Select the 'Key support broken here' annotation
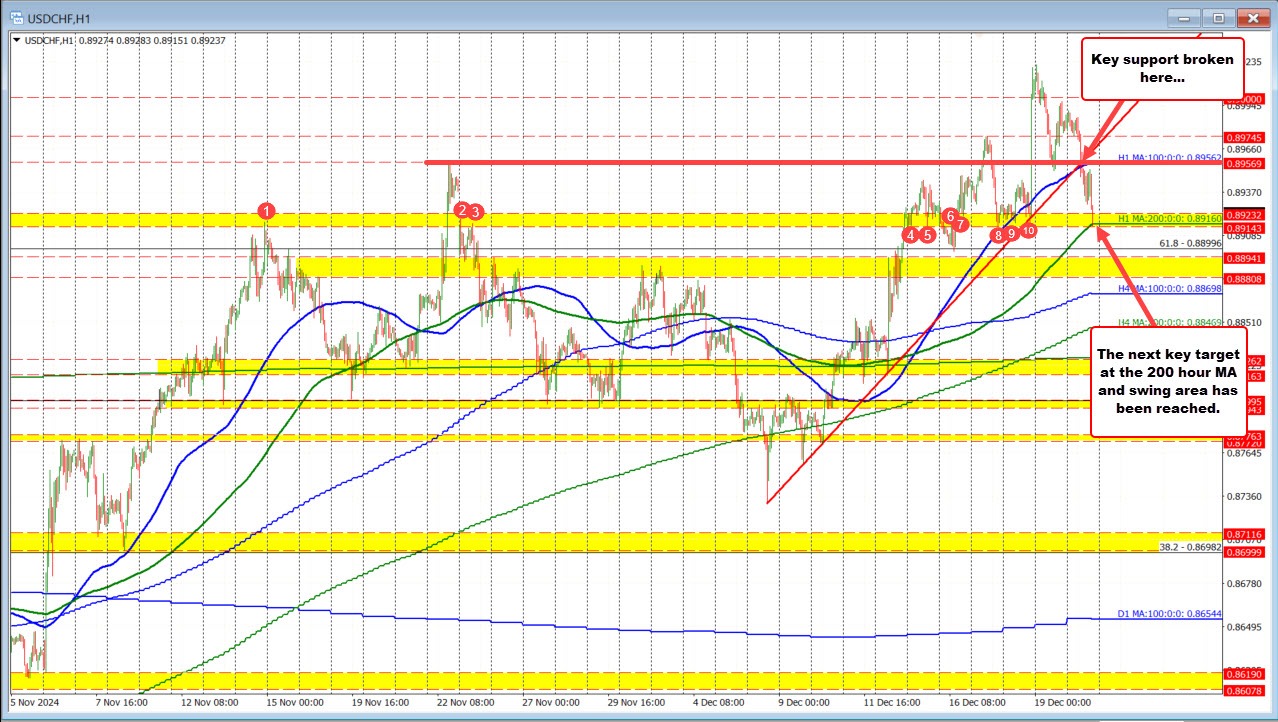 (x=1162, y=68)
